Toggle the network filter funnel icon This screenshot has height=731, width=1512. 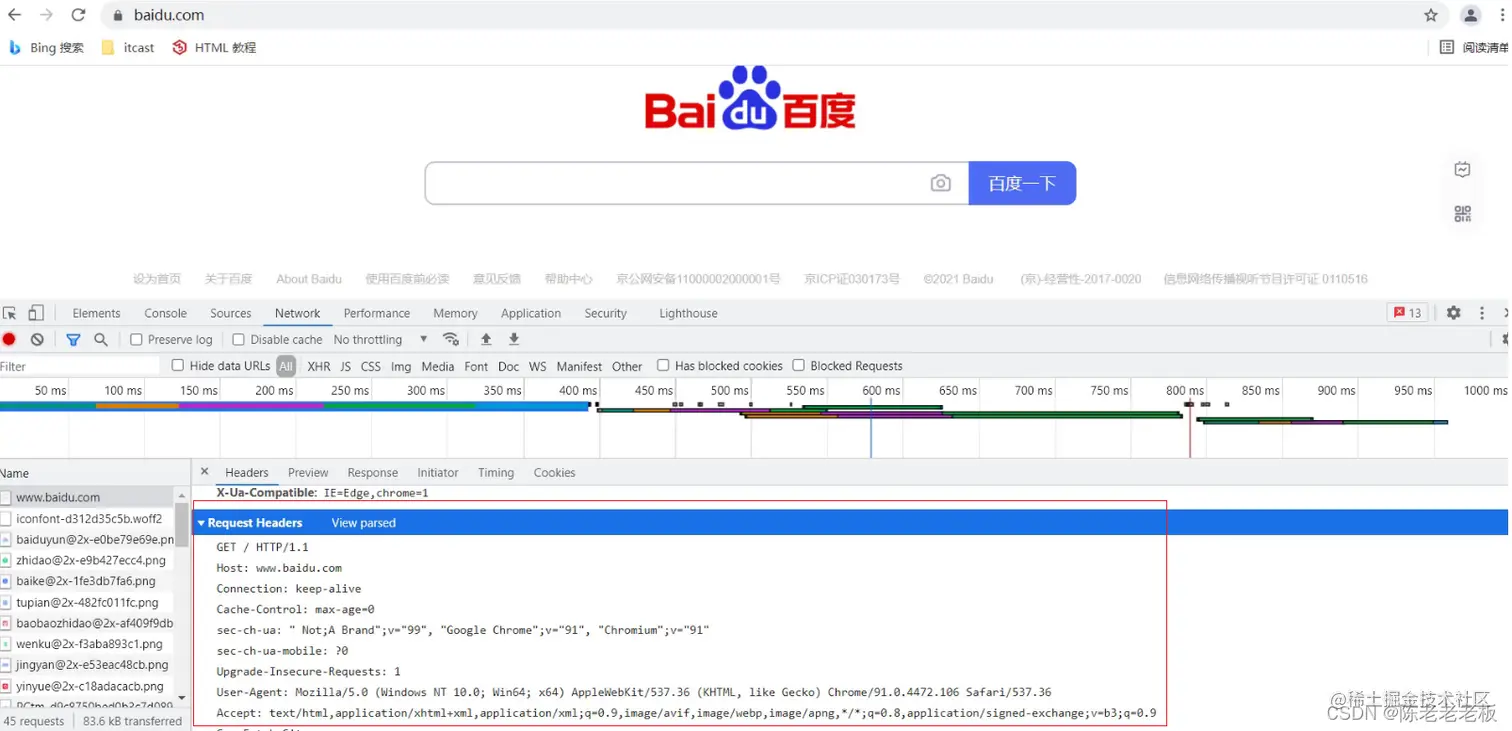73,340
